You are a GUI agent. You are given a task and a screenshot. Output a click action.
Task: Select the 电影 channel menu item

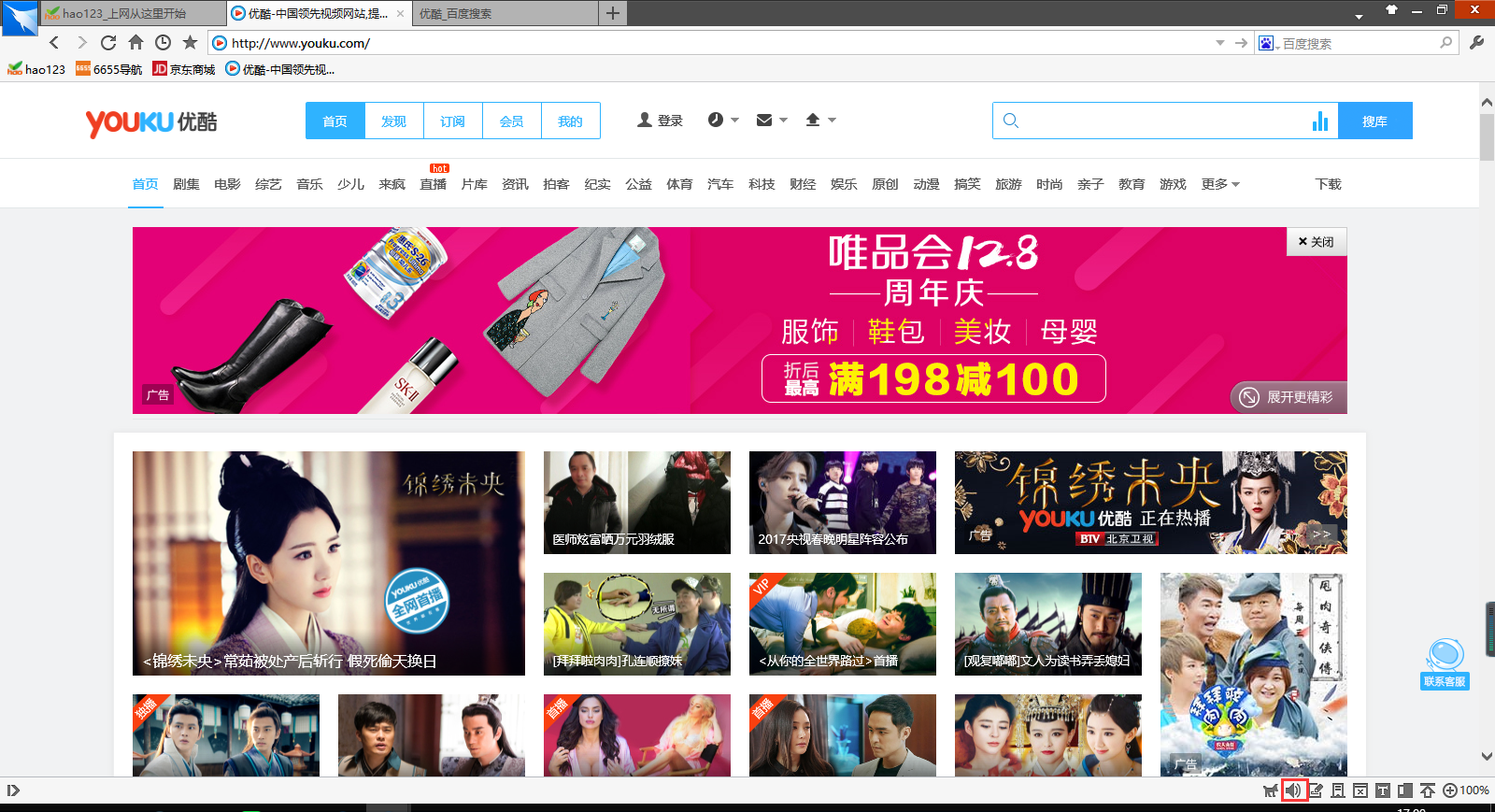click(227, 184)
